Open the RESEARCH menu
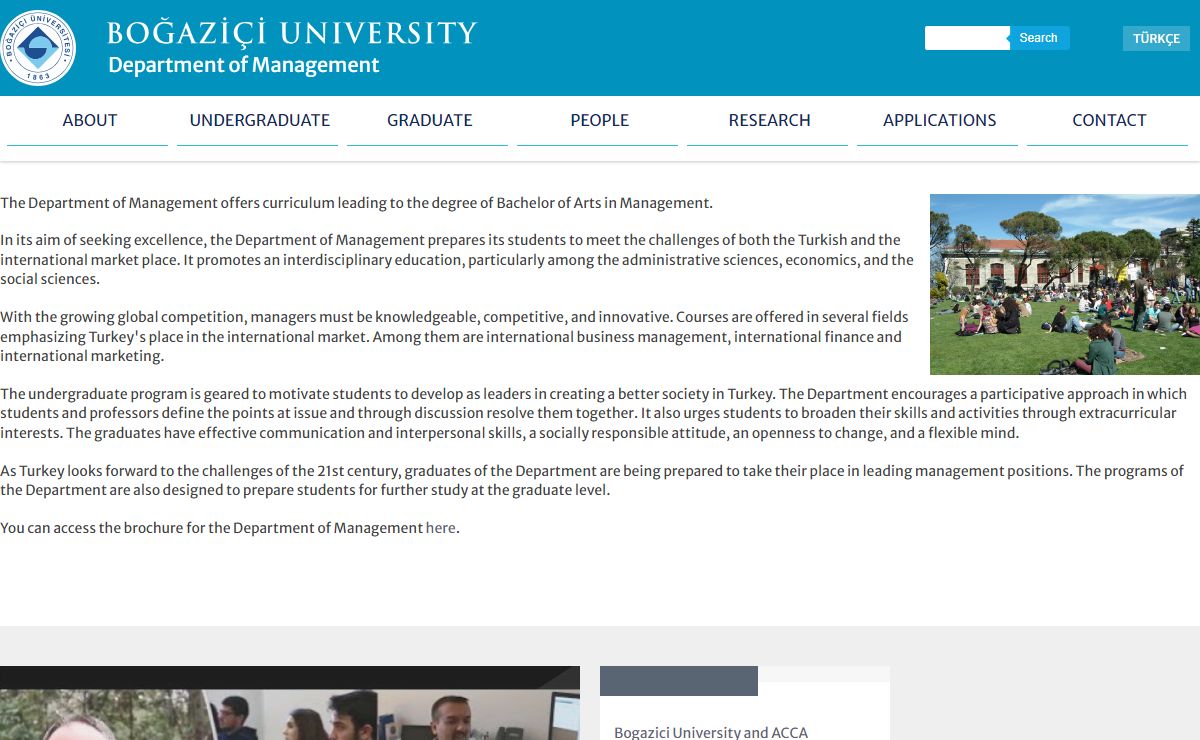The width and height of the screenshot is (1200, 740). point(769,121)
